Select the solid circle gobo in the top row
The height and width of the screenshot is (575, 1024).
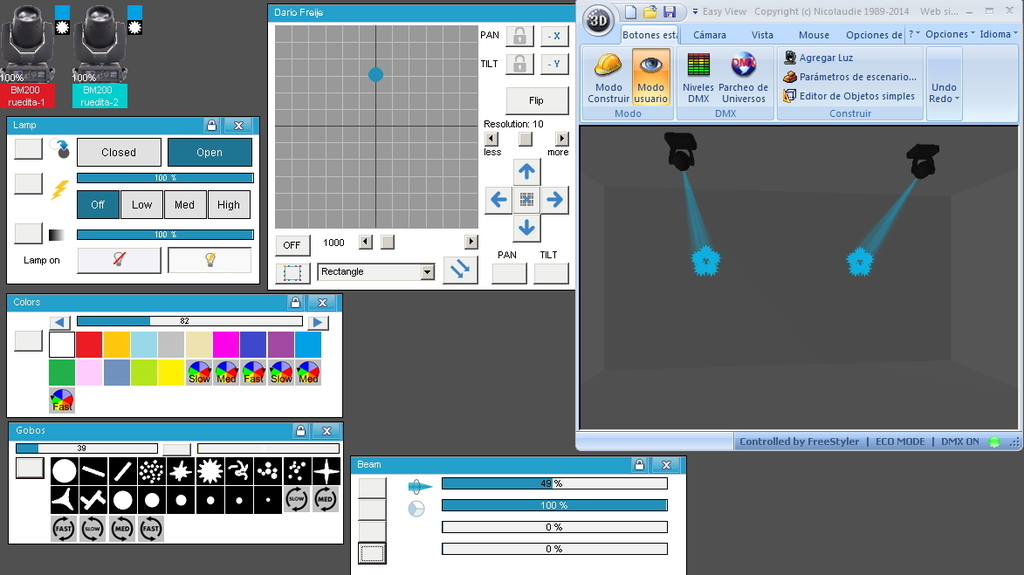pyautogui.click(x=64, y=471)
